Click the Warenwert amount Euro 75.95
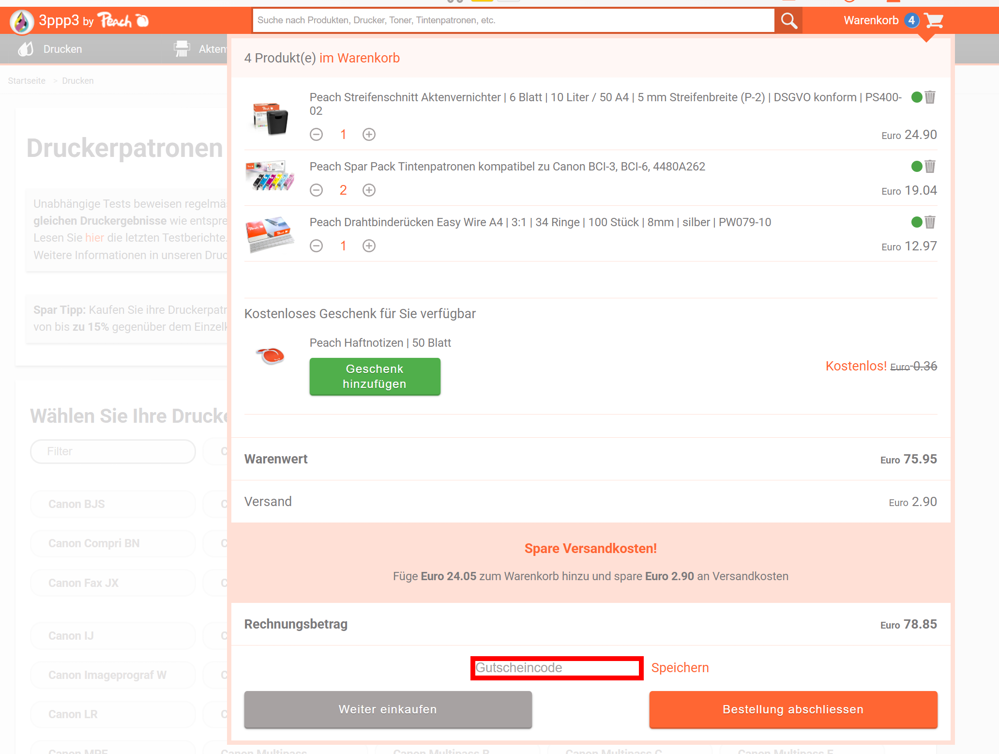This screenshot has height=754, width=999. (x=909, y=459)
